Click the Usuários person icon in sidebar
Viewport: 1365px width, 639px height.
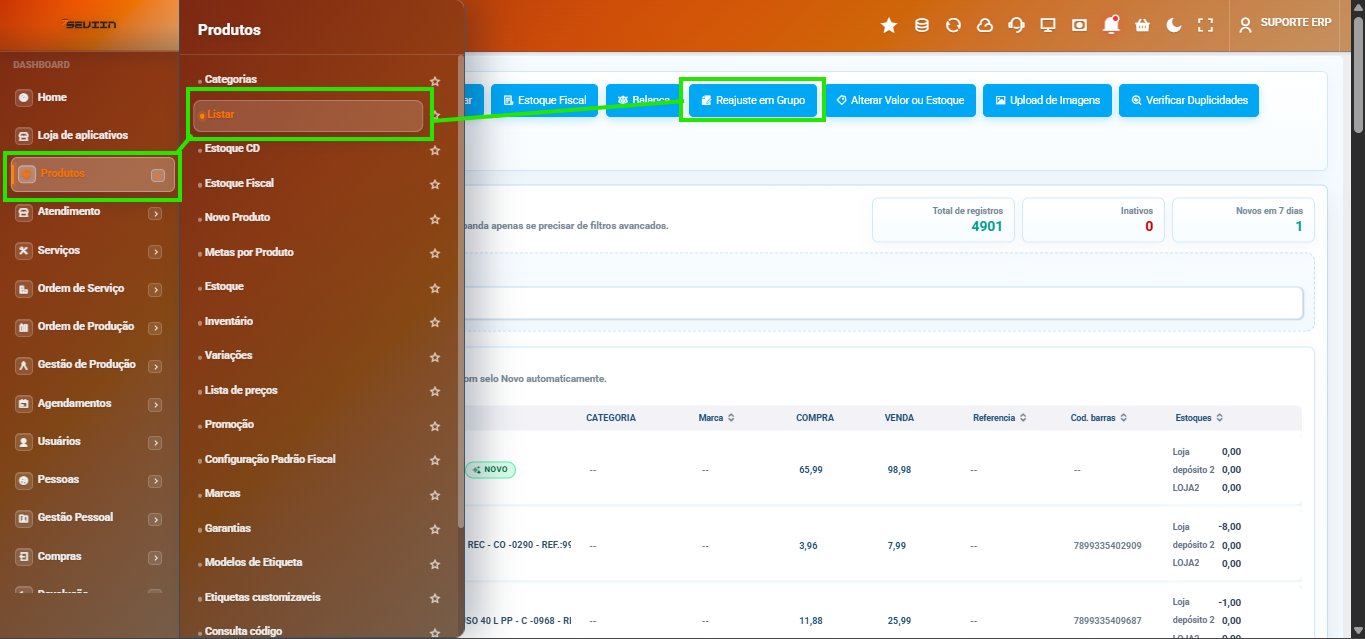pyautogui.click(x=24, y=442)
